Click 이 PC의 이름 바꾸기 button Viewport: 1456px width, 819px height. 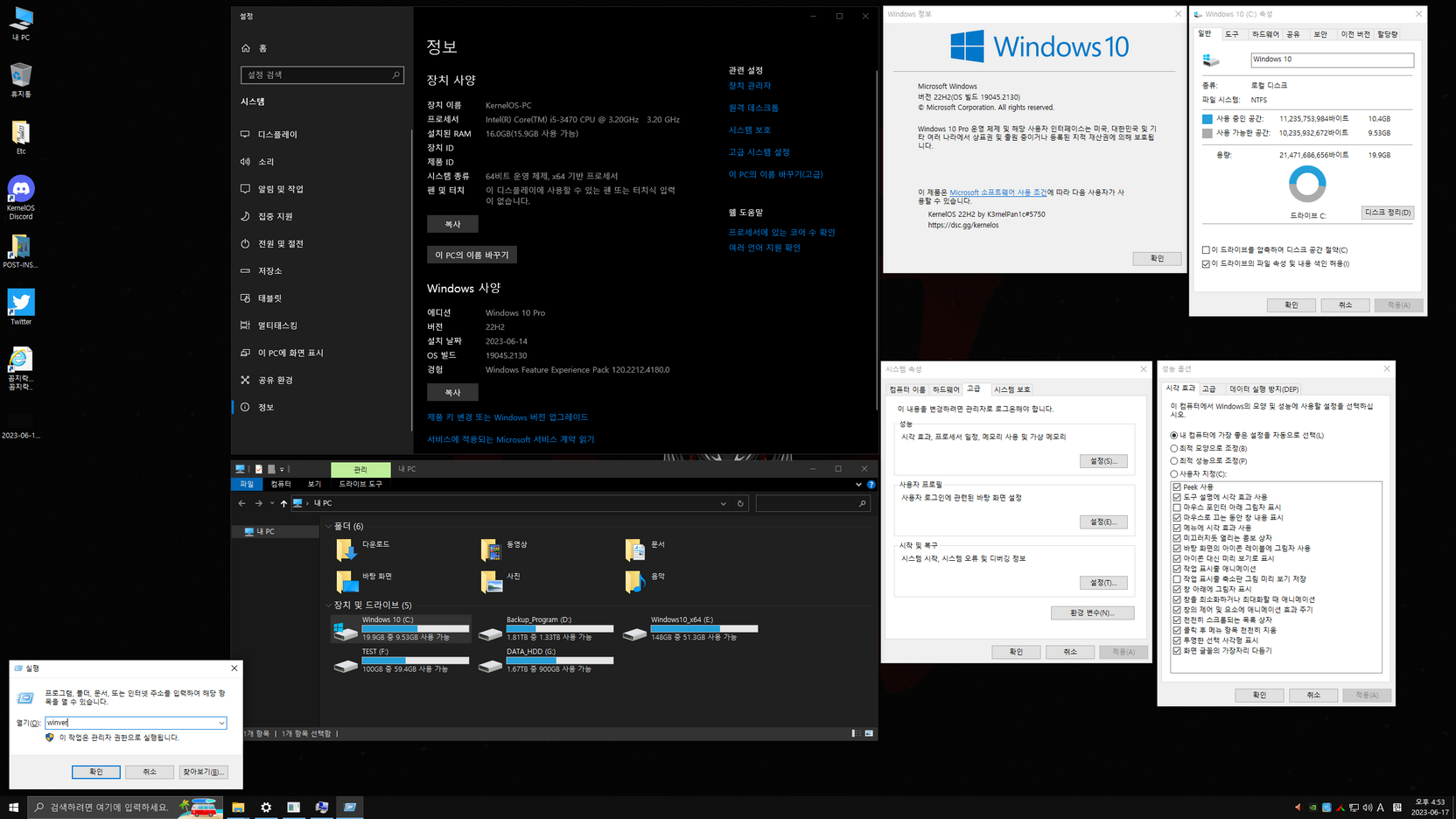coord(472,255)
